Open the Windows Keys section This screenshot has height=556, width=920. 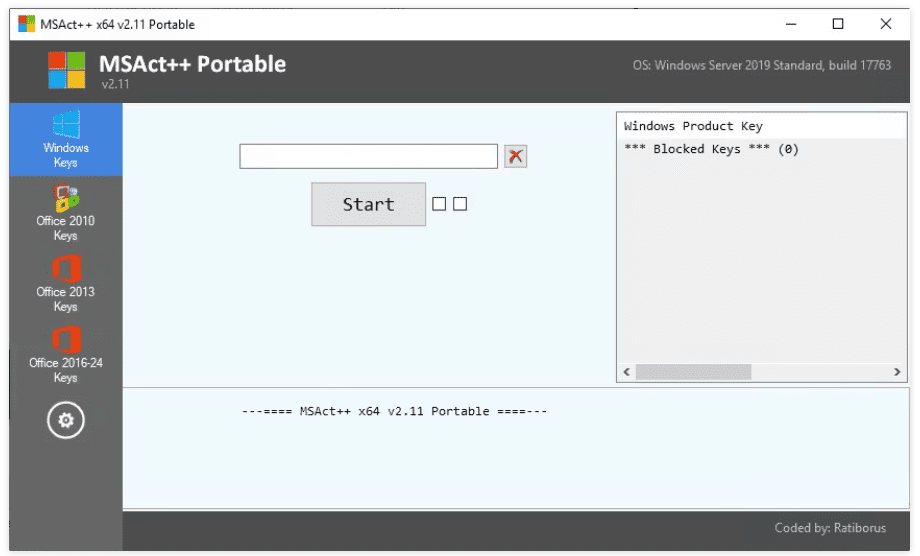pos(66,140)
